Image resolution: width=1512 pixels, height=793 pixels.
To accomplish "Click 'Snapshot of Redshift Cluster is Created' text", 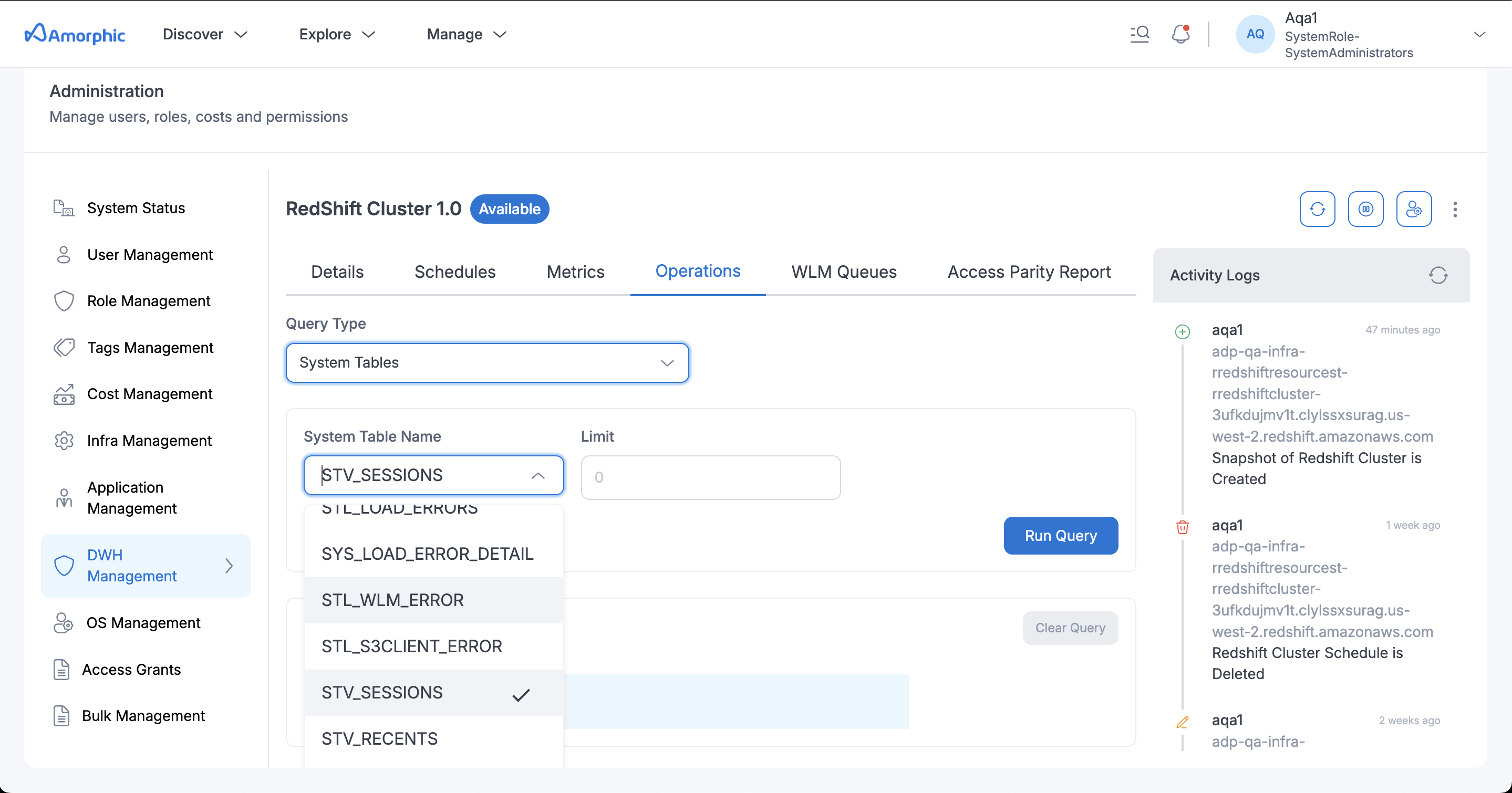I will coord(1317,468).
